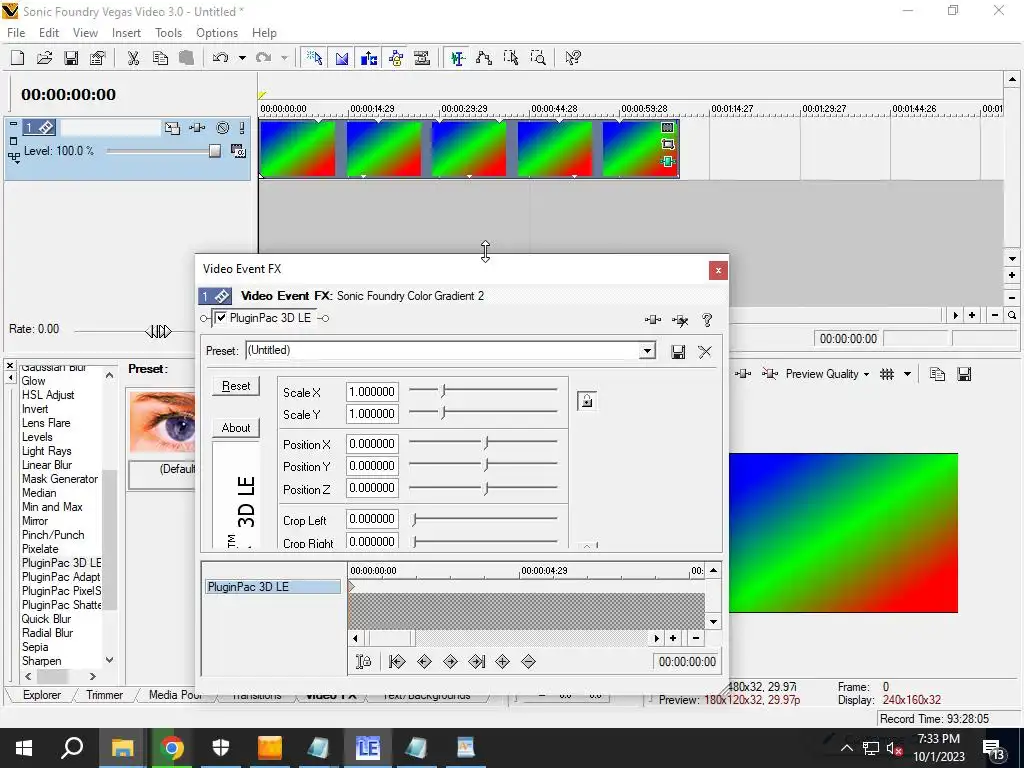
Task: Click track 1 Level slider
Action: 165,152
